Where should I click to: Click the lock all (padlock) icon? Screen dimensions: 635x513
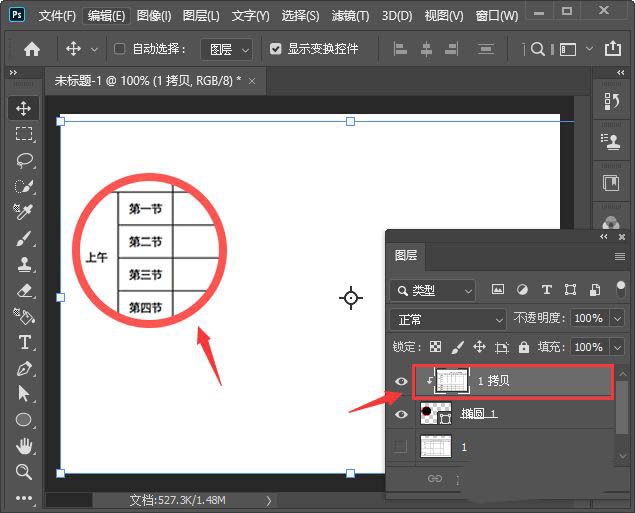pos(524,347)
